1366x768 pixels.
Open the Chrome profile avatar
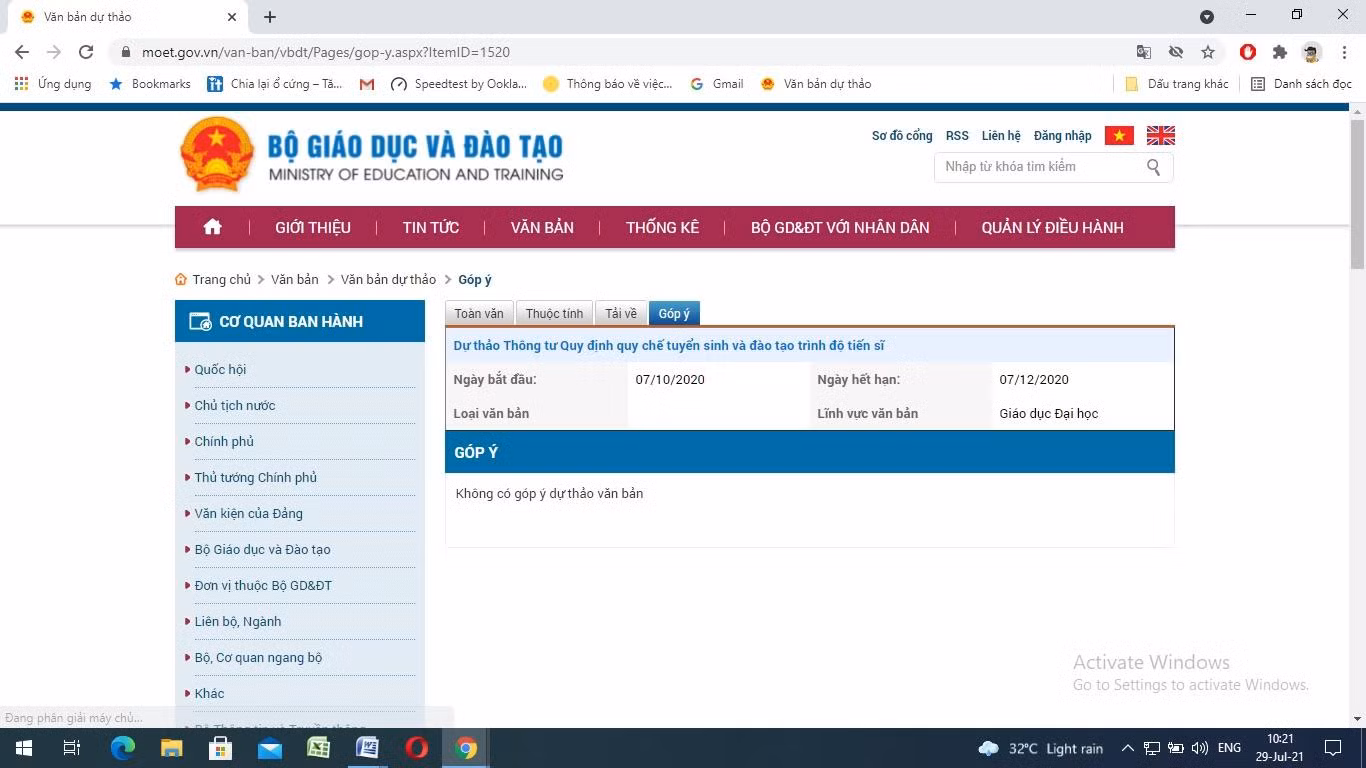click(x=1312, y=52)
